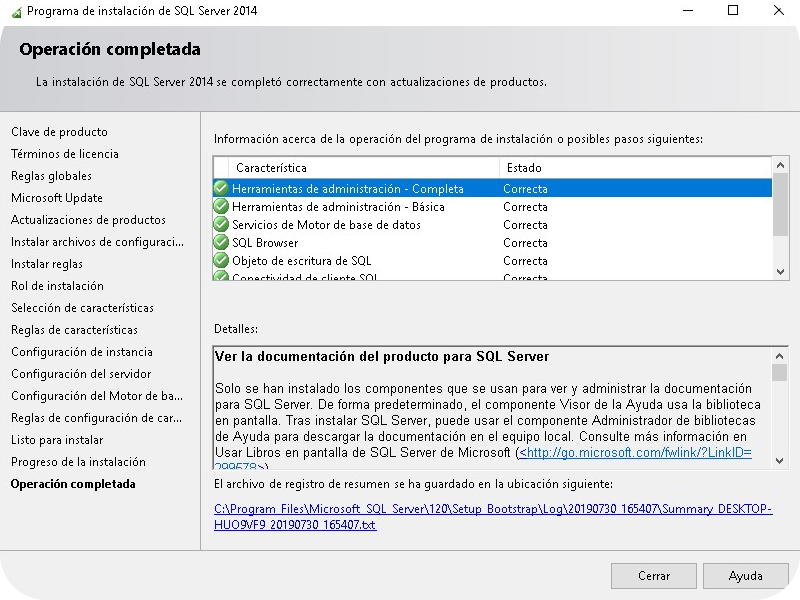800x600 pixels.
Task: Click green check beside Objeto de escritura de SQL
Action: click(221, 261)
